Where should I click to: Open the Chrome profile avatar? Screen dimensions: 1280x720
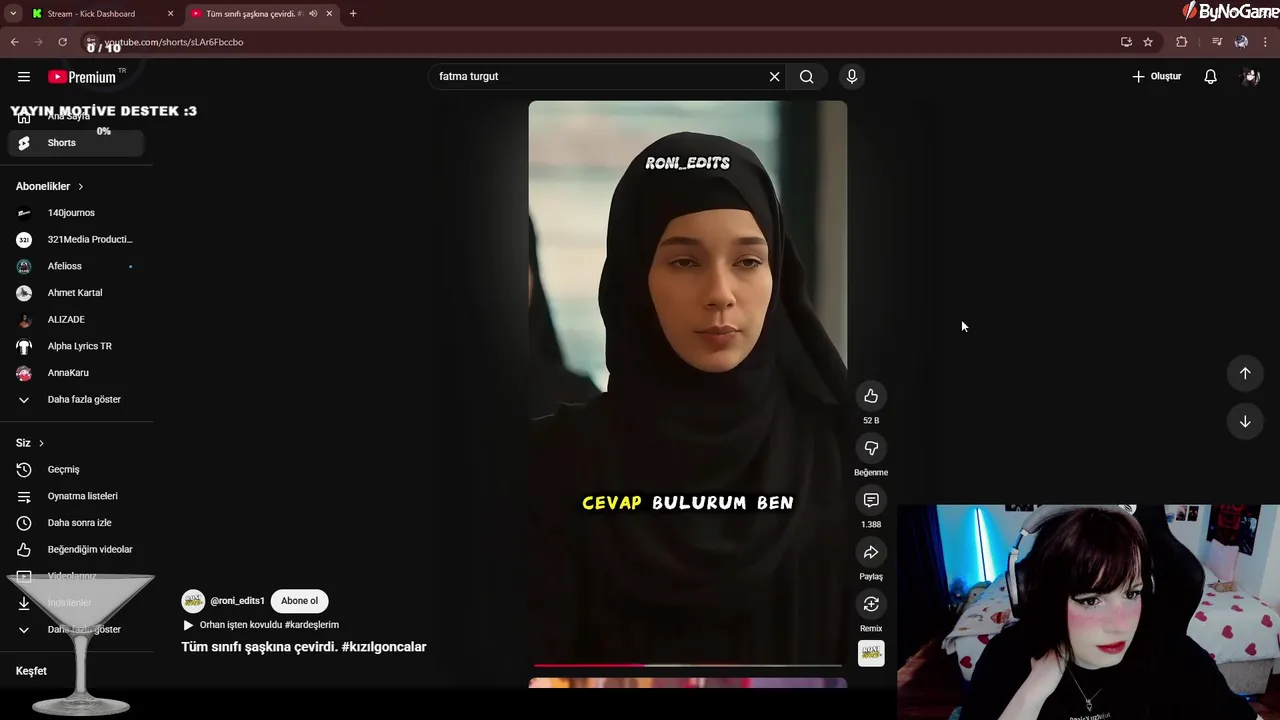click(1241, 42)
